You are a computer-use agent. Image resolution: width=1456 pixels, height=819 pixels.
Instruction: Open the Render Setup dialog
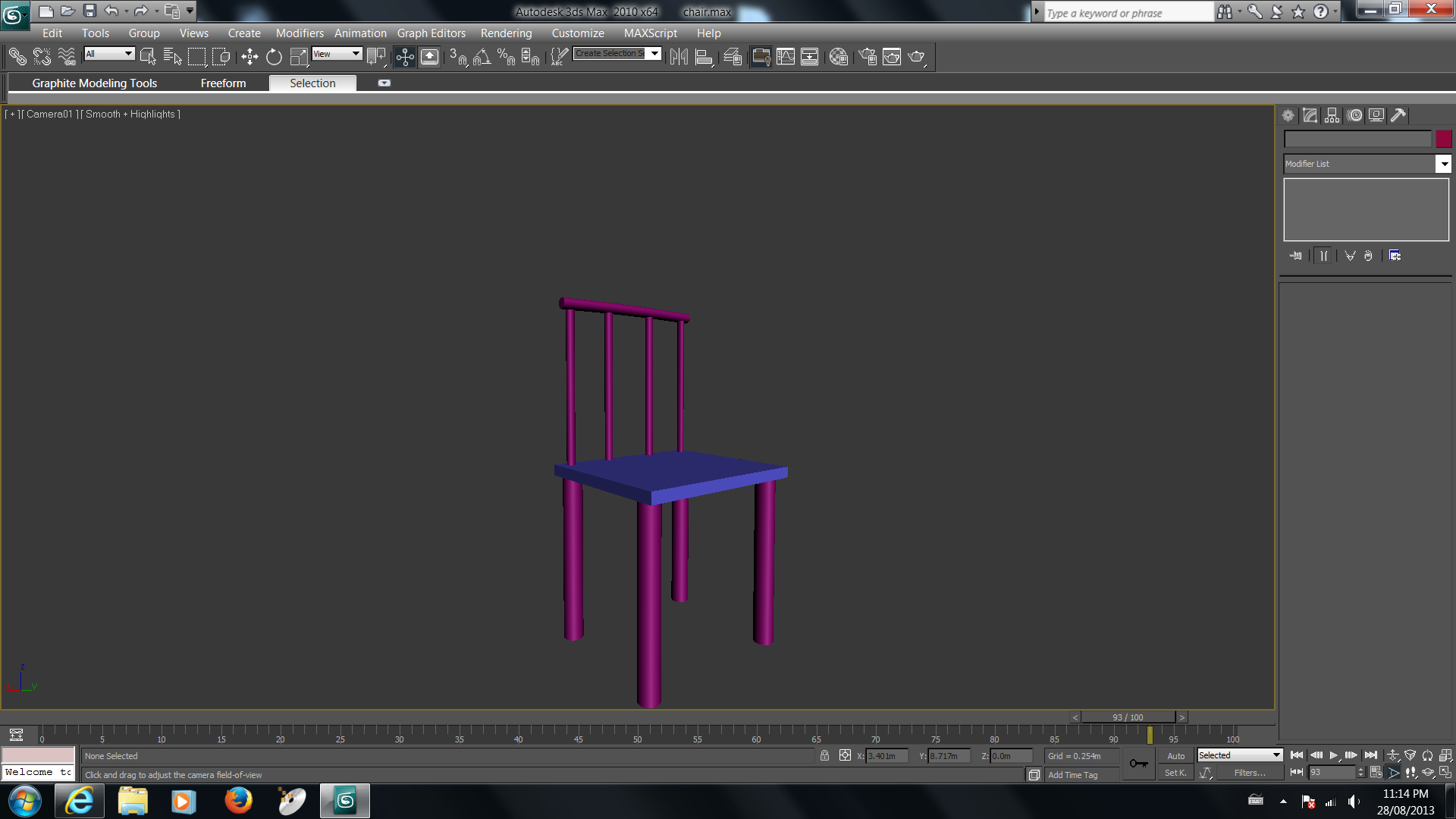click(x=868, y=57)
